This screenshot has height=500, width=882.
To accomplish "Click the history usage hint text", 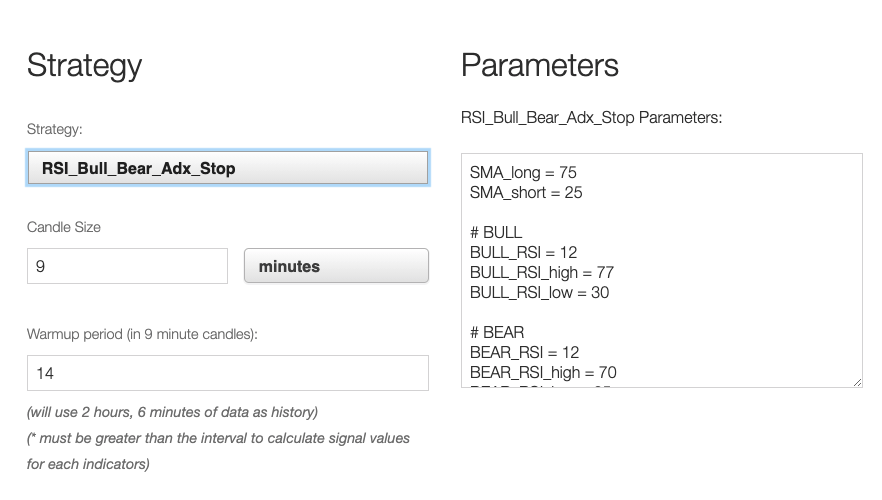I will (x=172, y=412).
